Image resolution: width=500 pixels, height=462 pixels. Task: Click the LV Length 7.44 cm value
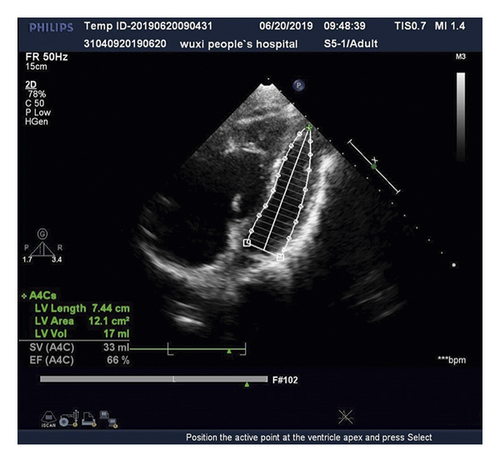[111, 308]
